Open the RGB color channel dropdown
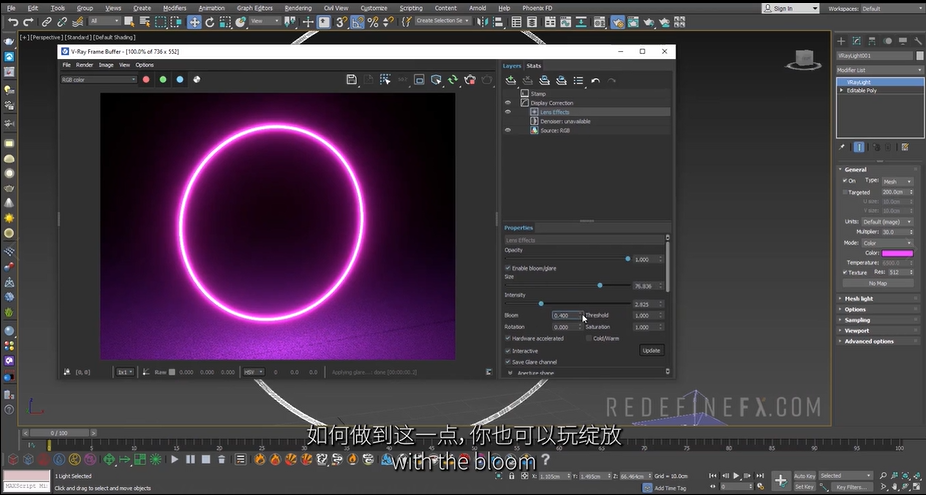Viewport: 926px width, 495px height. click(99, 80)
